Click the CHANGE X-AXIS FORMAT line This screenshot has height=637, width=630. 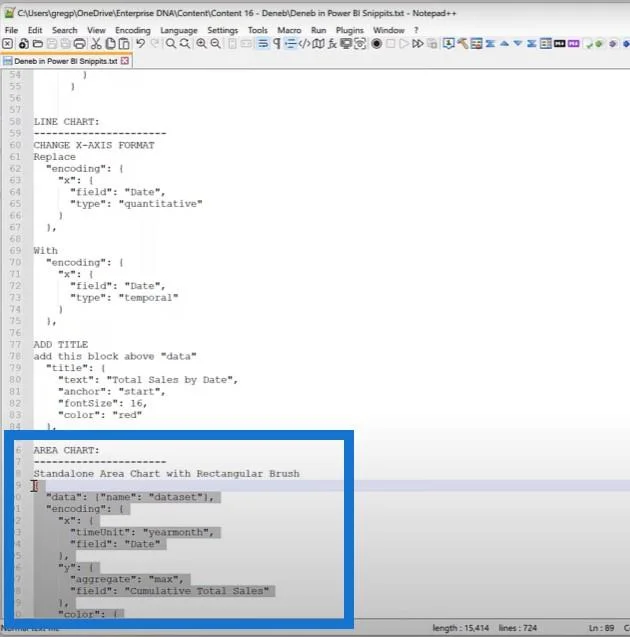pyautogui.click(x=94, y=145)
